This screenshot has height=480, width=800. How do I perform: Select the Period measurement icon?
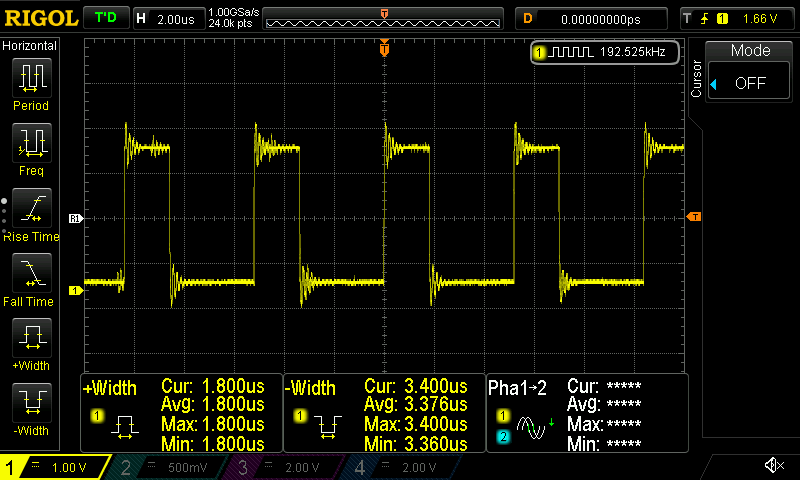(x=32, y=76)
